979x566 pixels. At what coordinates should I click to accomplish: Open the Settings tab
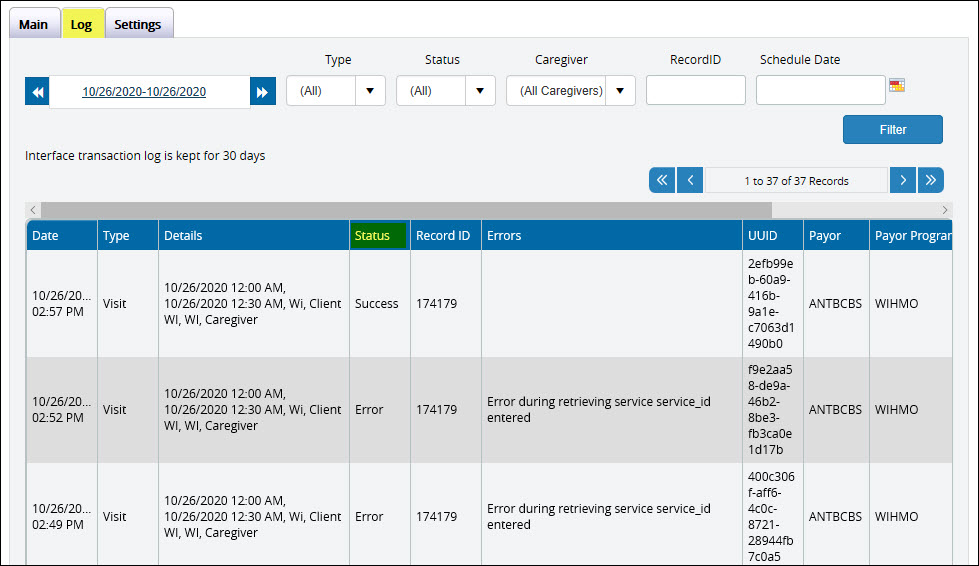tap(138, 24)
